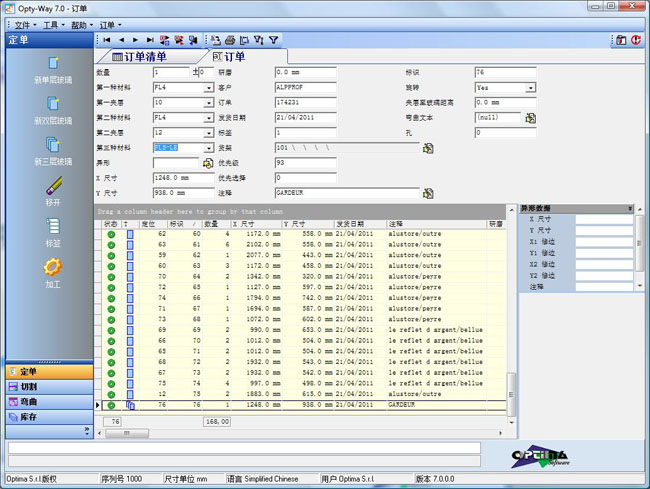650x489 pixels.
Task: Expand the 第二夹层 dropdown showing 12
Action: click(x=209, y=133)
